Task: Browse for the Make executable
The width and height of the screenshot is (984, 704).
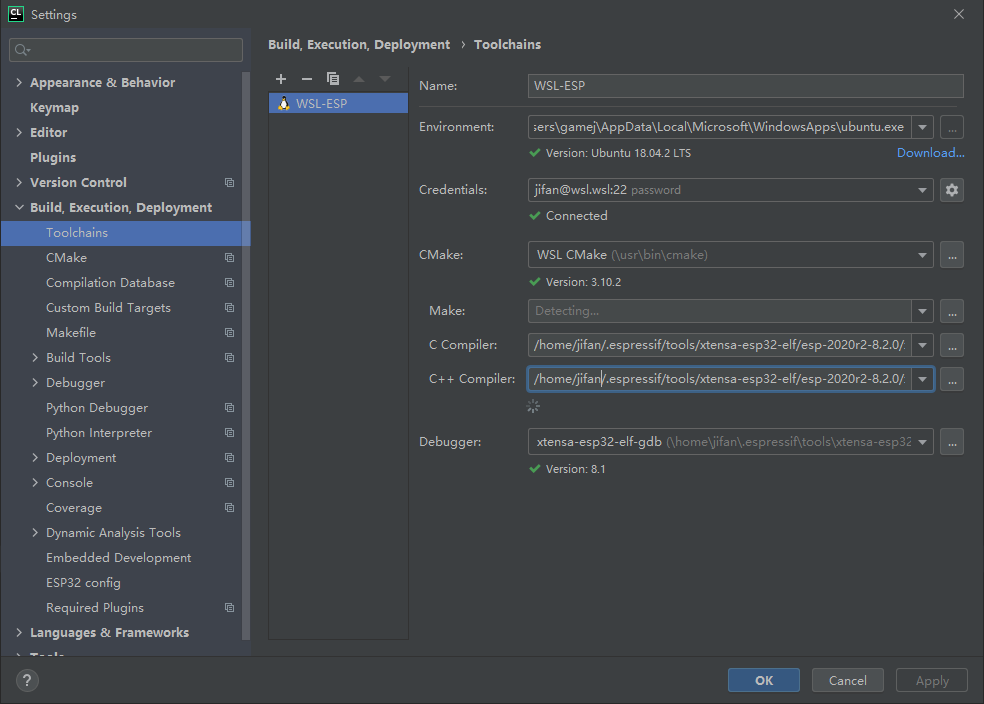Action: click(x=951, y=311)
